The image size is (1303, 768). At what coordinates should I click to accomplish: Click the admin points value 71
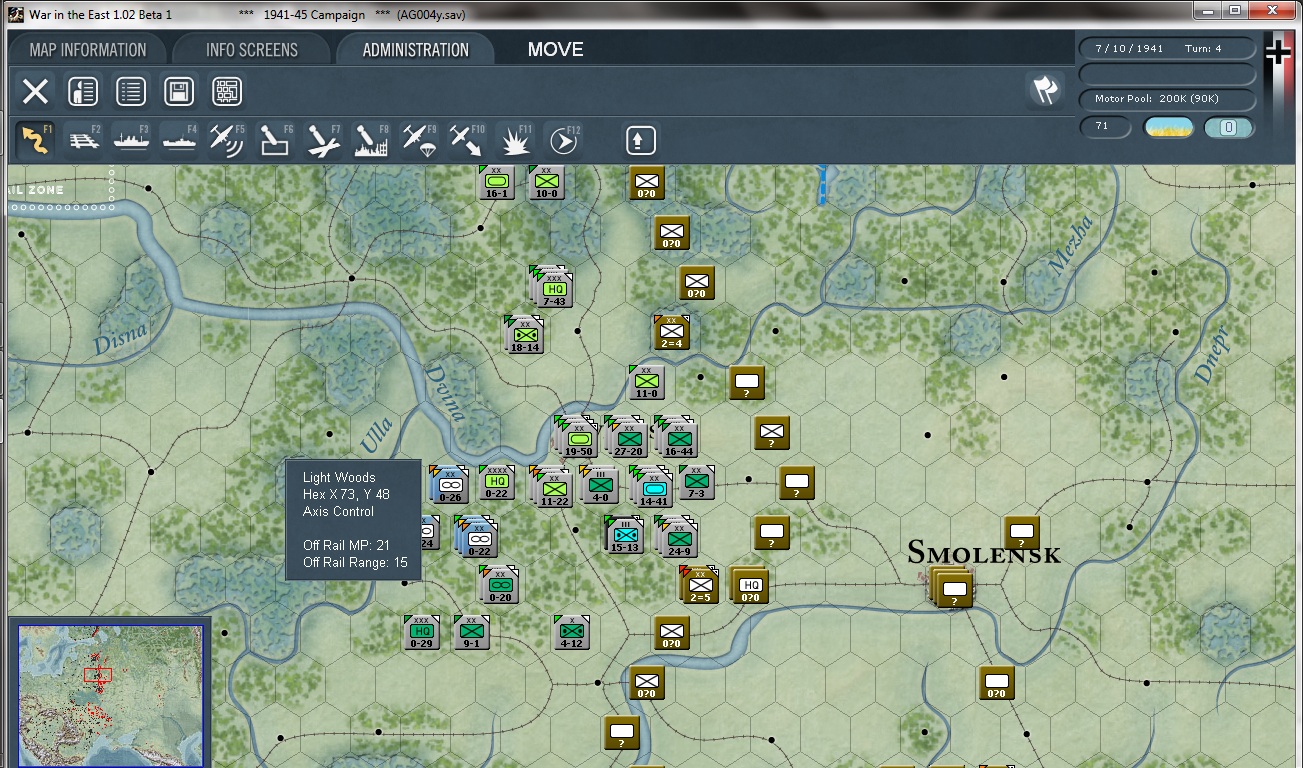[1105, 127]
